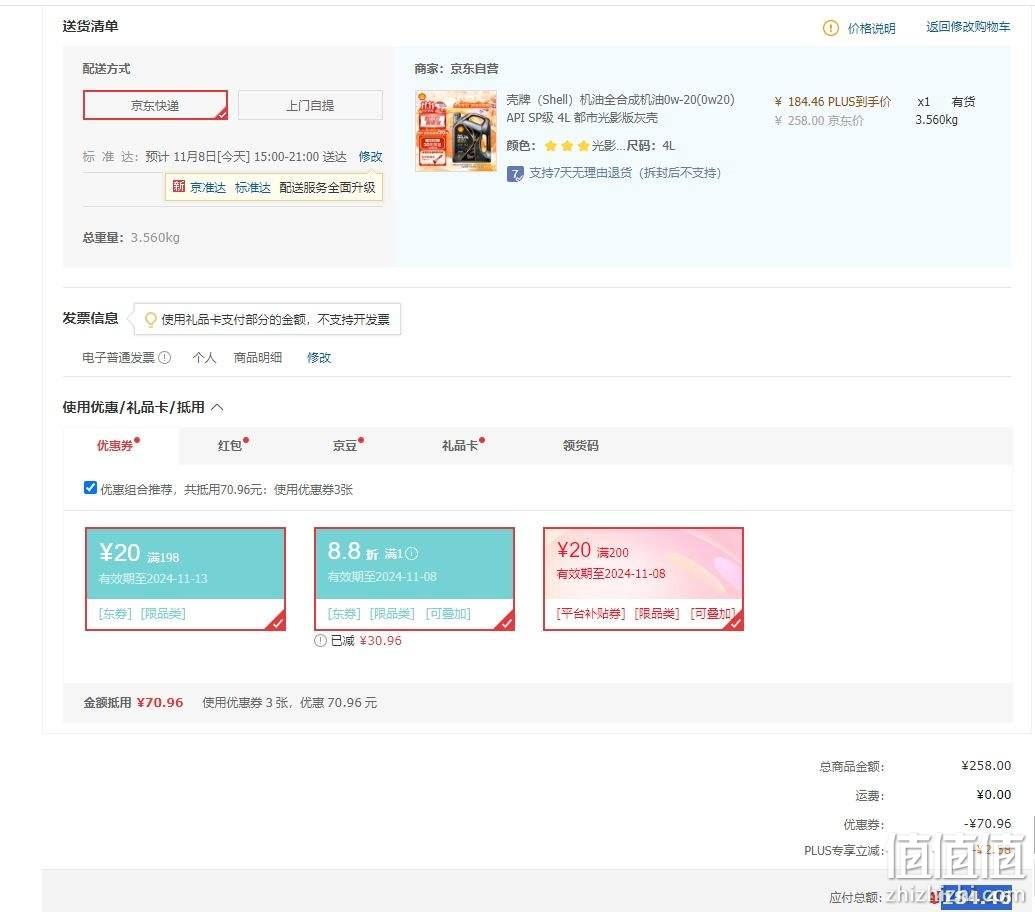Choose 上门自提 pickup option
The image size is (1035, 912).
click(310, 105)
